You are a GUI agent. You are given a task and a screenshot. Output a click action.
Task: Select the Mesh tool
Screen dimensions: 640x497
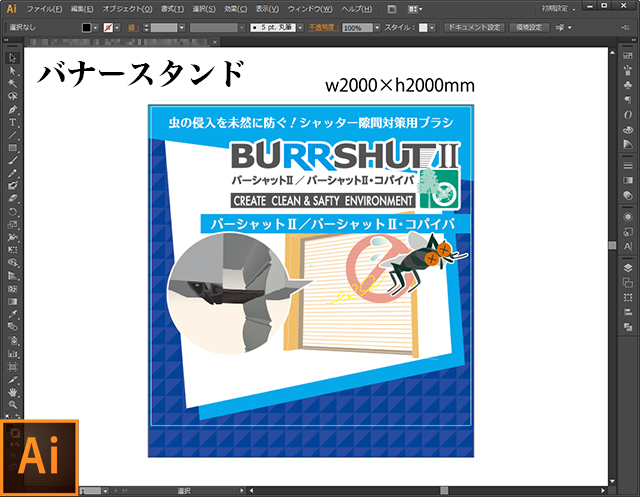(x=12, y=288)
